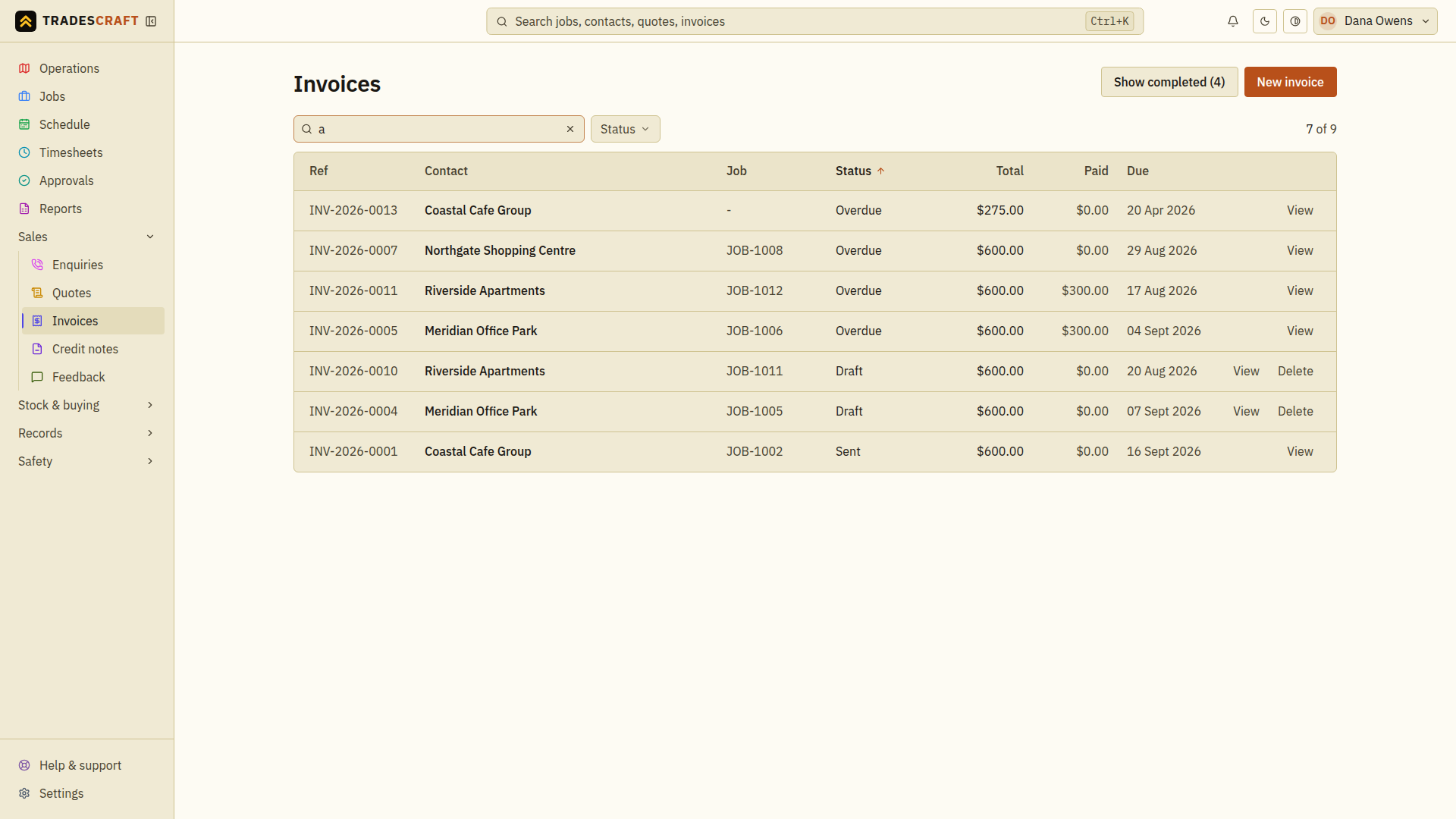Click the Feedback speech-bubble icon
The width and height of the screenshot is (1456, 819).
(x=37, y=377)
